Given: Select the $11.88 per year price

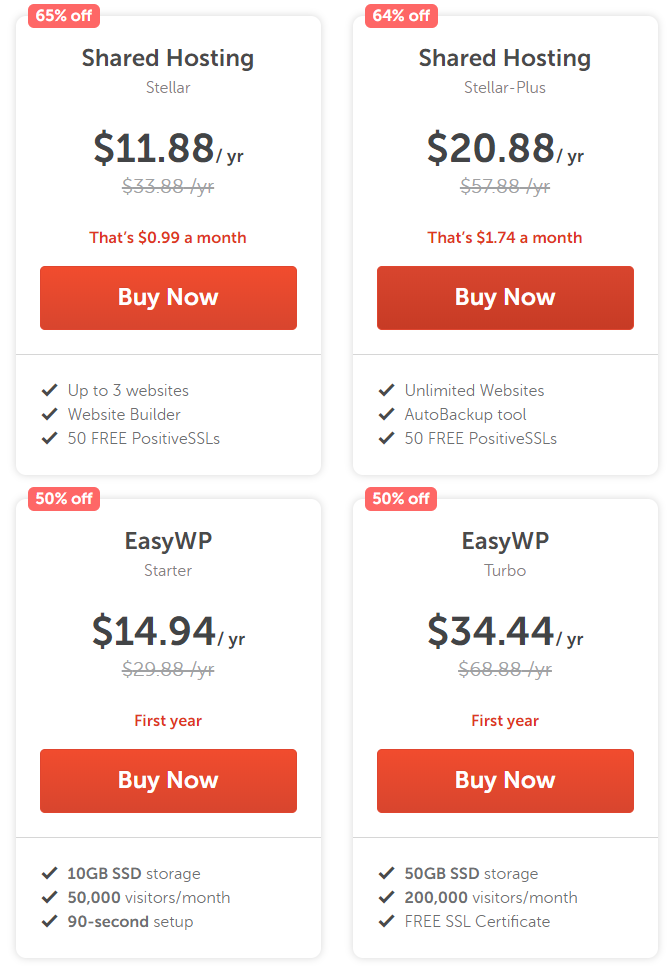Looking at the screenshot, I should click(168, 148).
